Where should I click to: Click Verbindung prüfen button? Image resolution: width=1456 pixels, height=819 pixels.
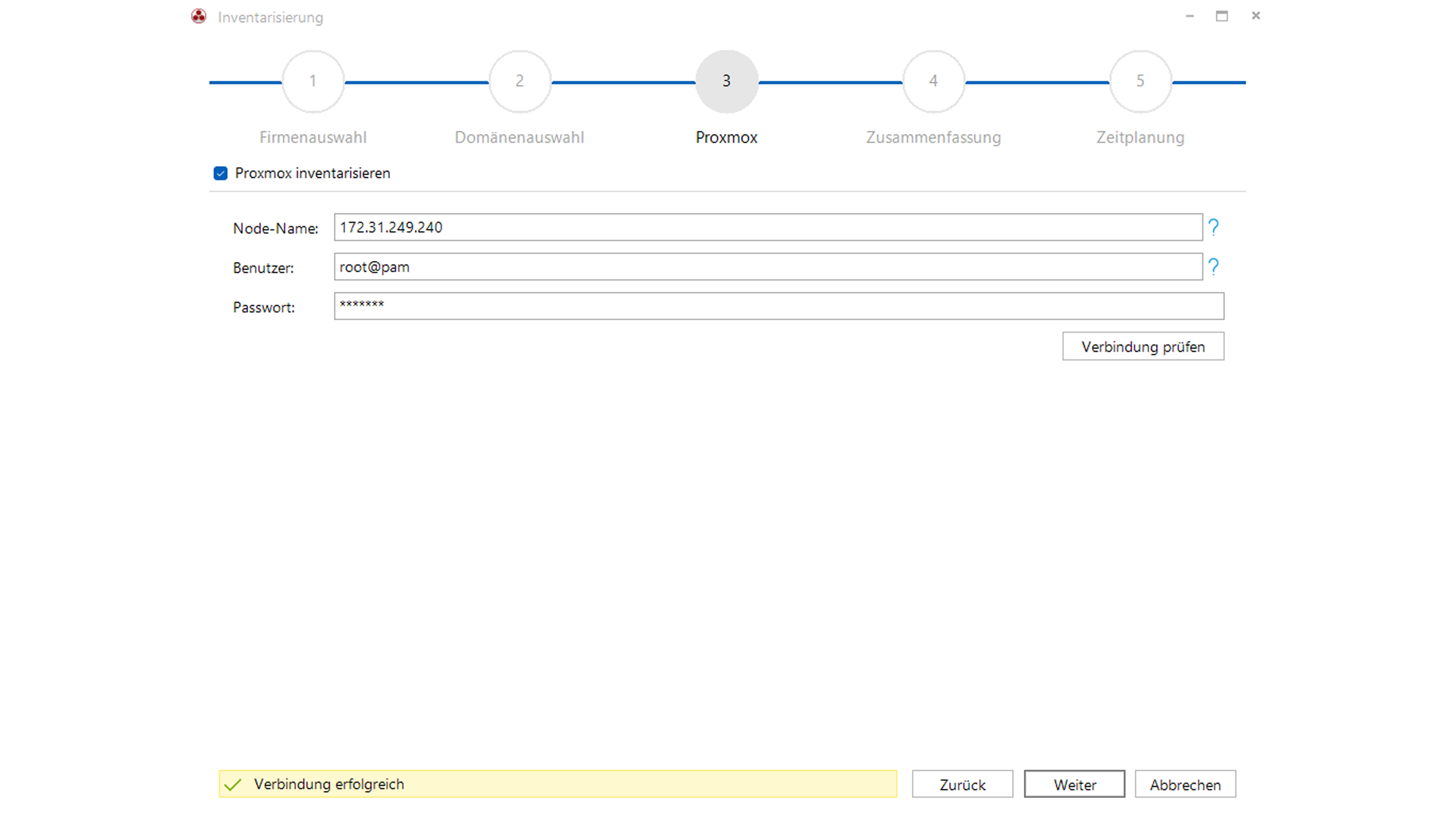tap(1143, 346)
